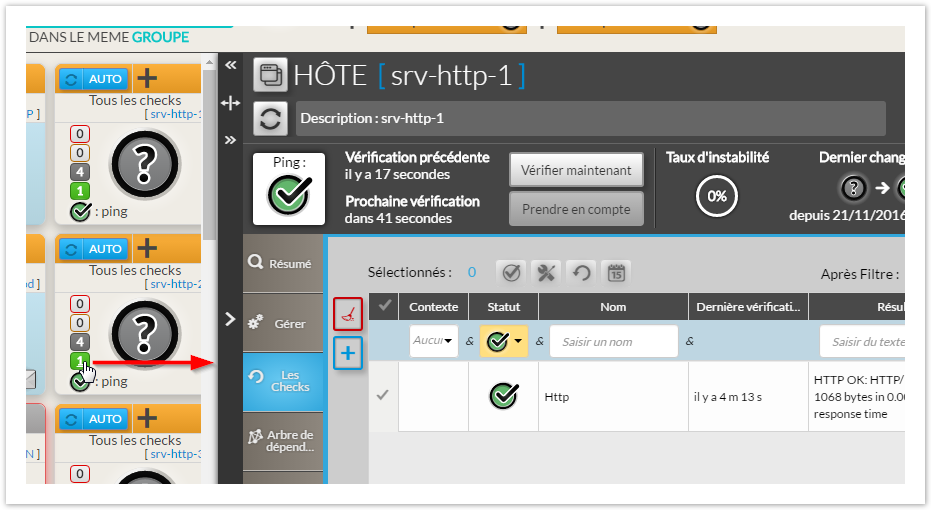Image resolution: width=931 pixels, height=510 pixels.
Task: Sort by the Dernière vérification column header
Action: tap(748, 307)
